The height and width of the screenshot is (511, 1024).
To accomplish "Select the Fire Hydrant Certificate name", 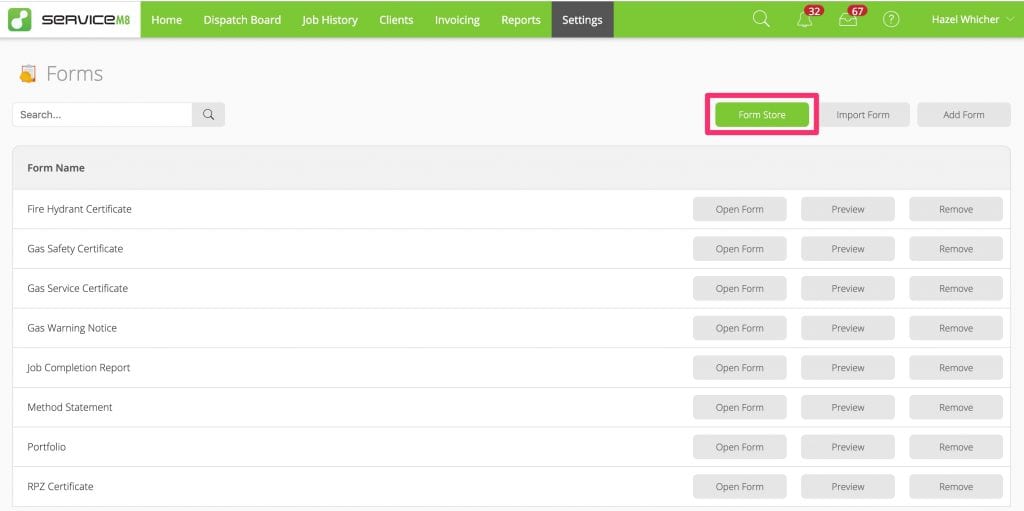I will (79, 209).
